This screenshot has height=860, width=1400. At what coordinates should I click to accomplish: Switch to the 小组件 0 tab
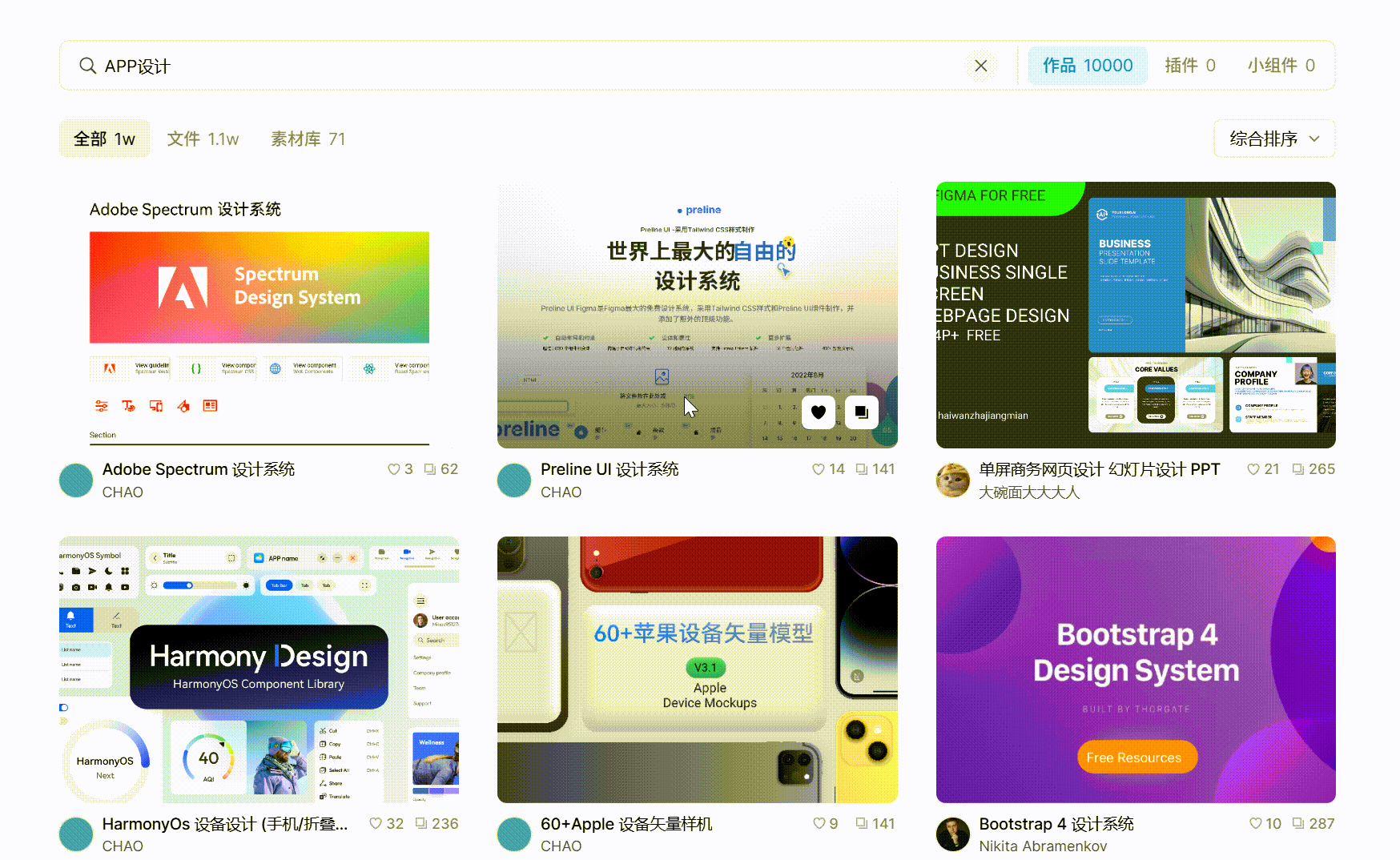click(x=1281, y=66)
